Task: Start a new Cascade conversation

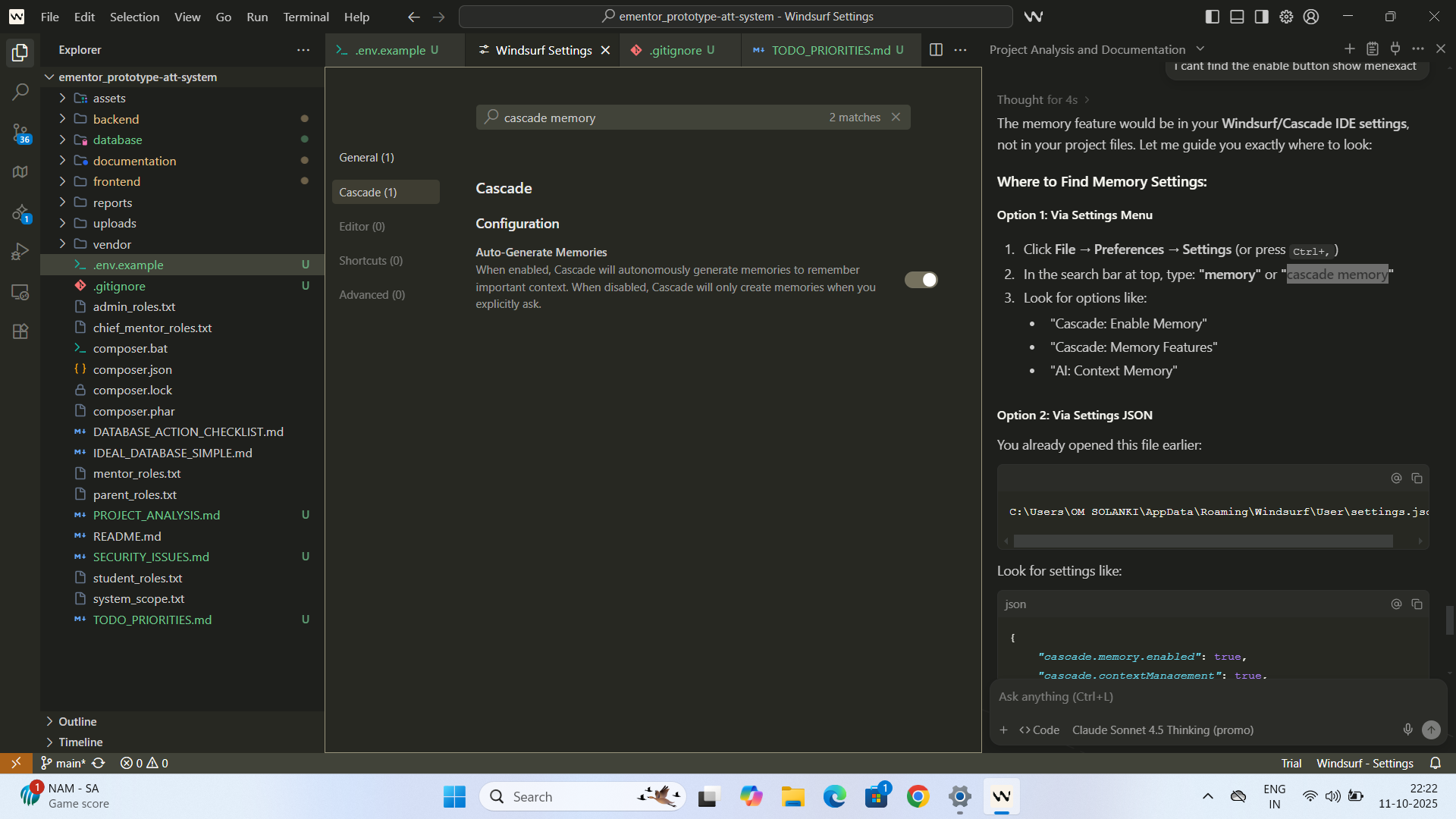Action: 1350,49
